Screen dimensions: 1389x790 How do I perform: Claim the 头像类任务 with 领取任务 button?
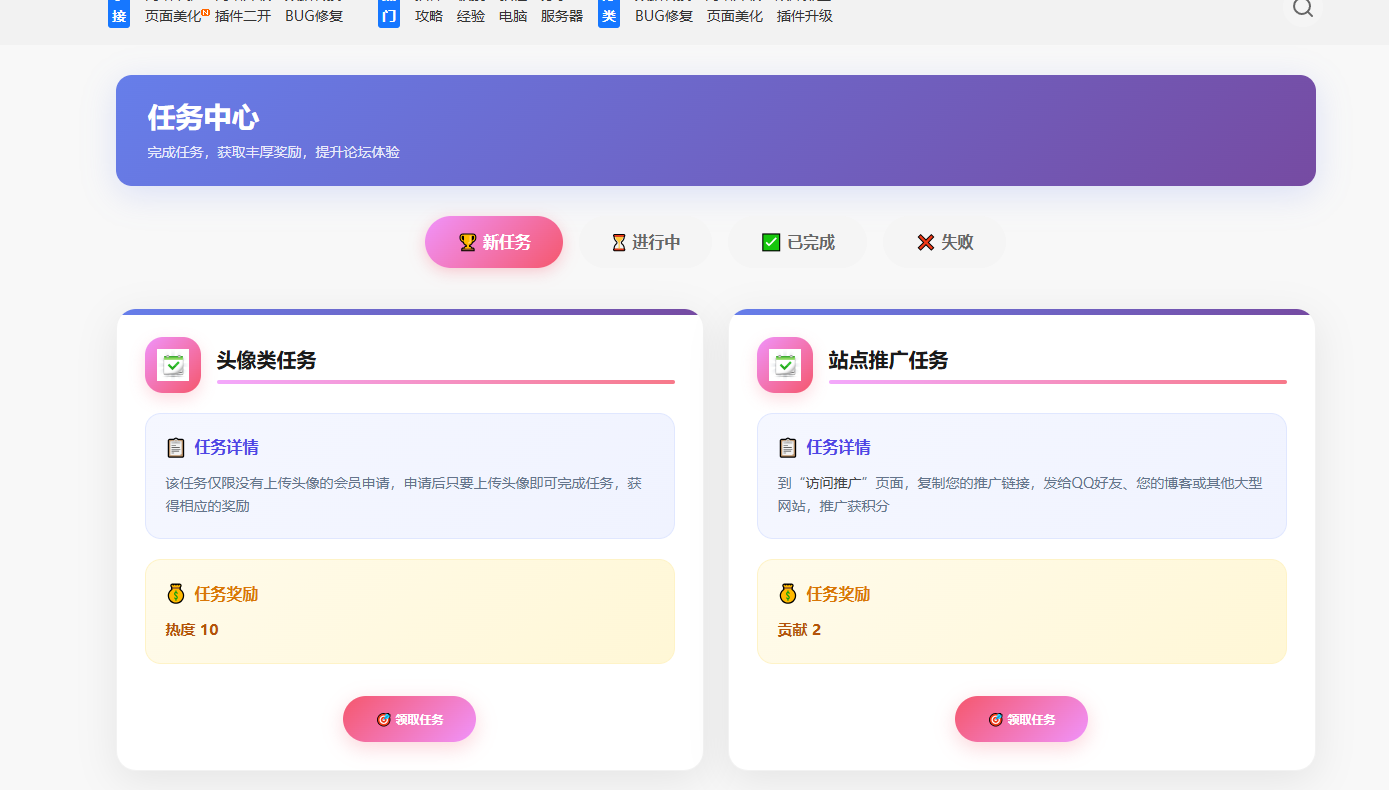coord(409,719)
